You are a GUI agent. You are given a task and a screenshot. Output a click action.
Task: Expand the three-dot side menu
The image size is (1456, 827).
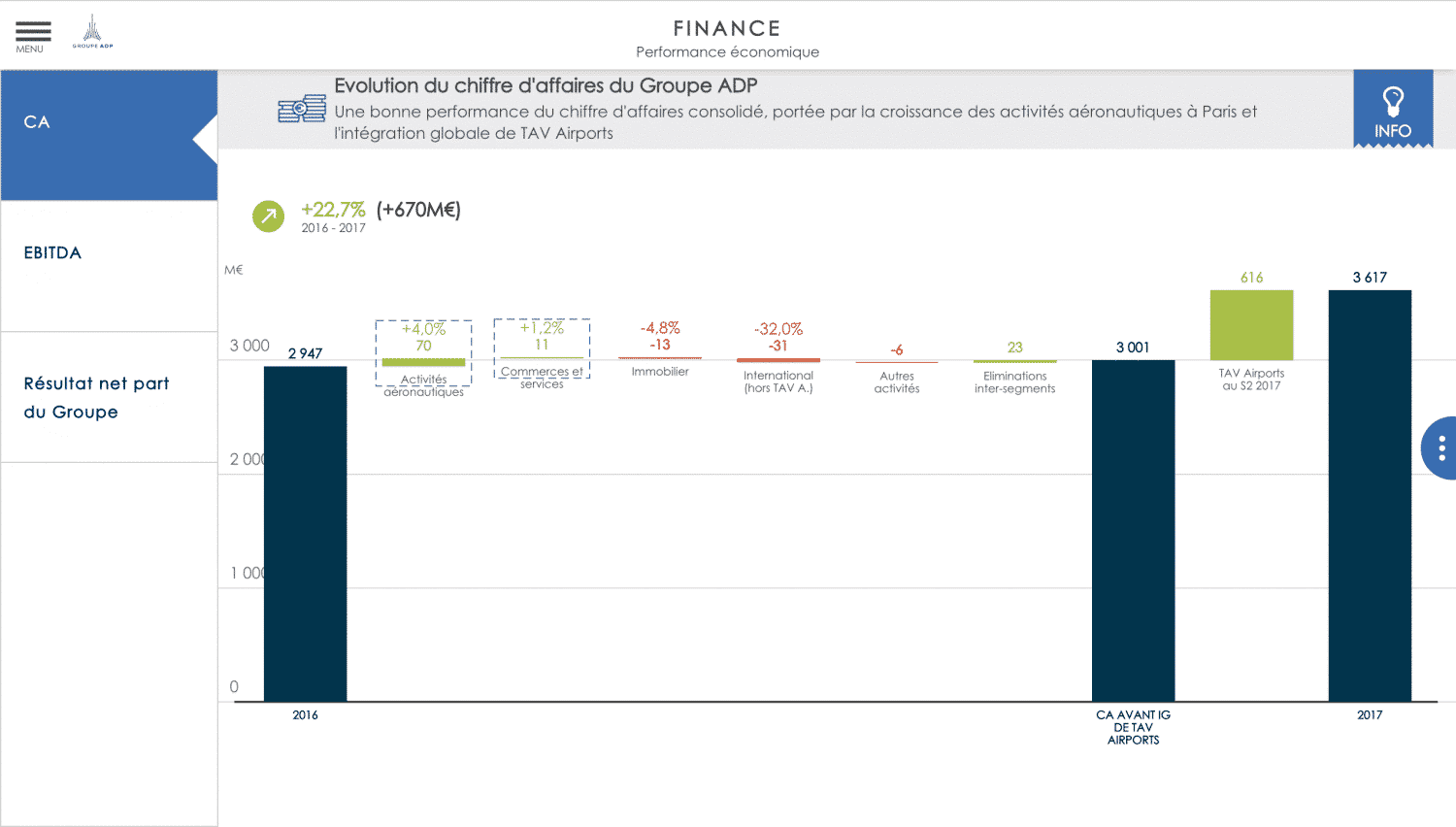(x=1440, y=447)
